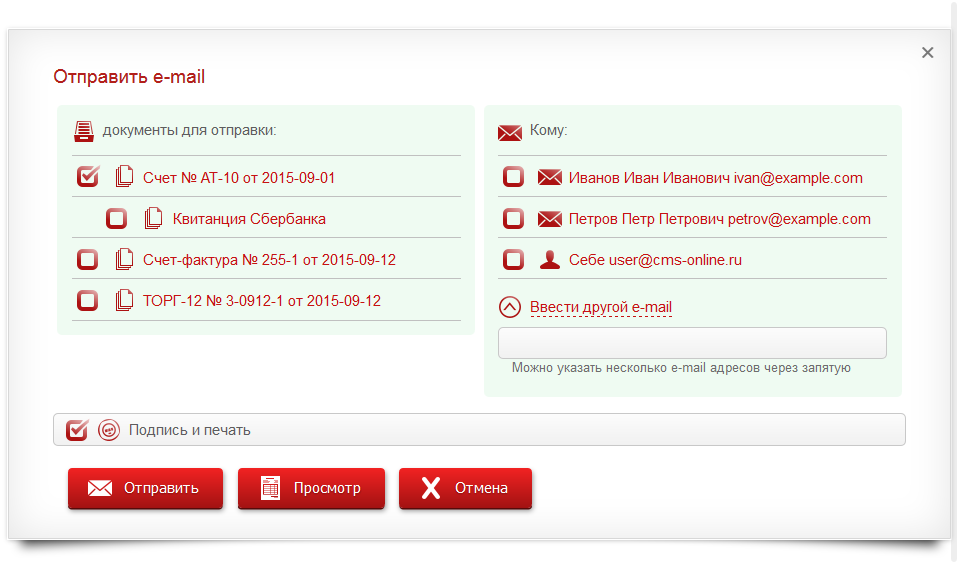The height and width of the screenshot is (566, 959).
Task: Check the Счет-фактура № 255-1 checkbox
Action: [87, 259]
